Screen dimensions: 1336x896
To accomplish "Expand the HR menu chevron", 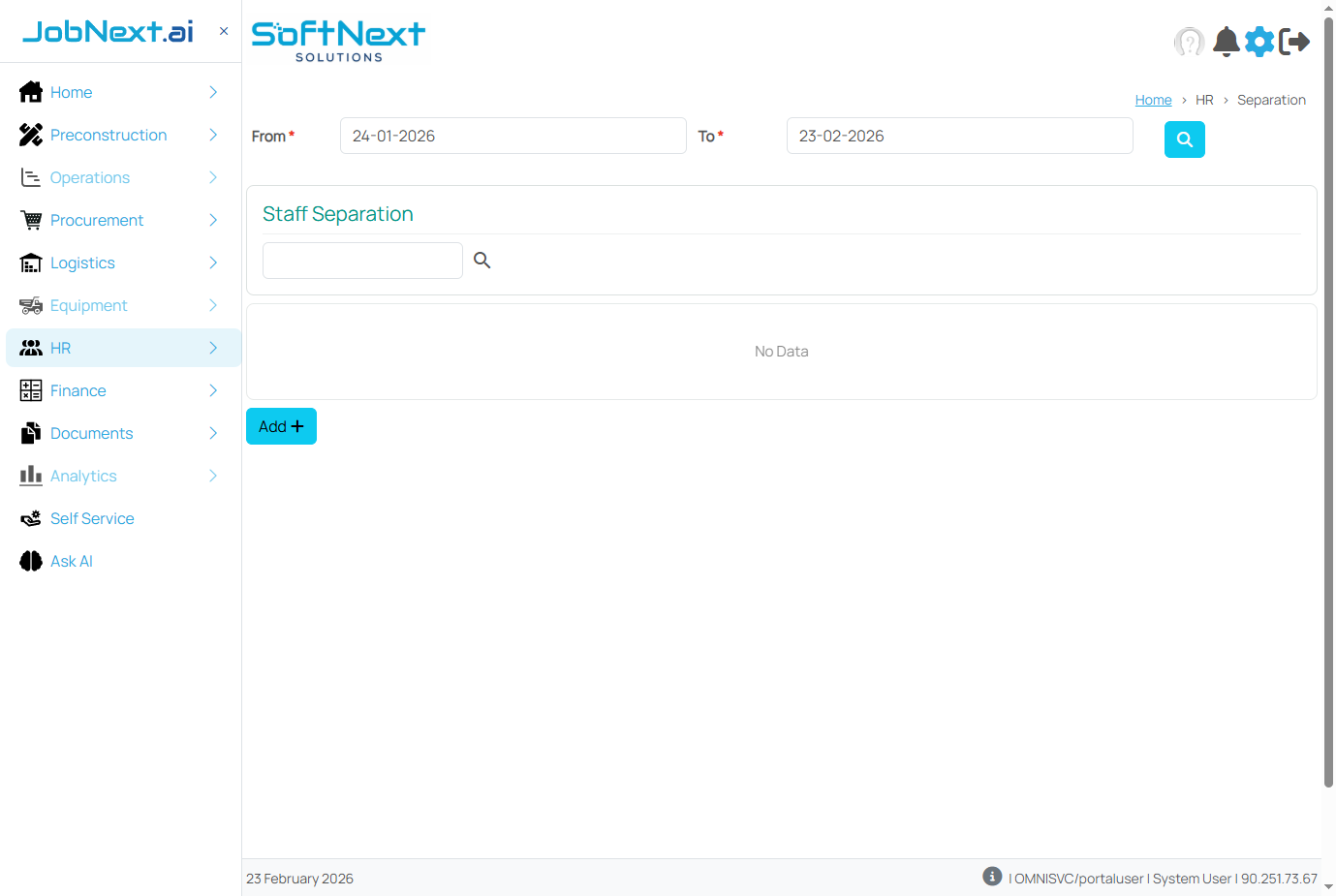I will 212,347.
